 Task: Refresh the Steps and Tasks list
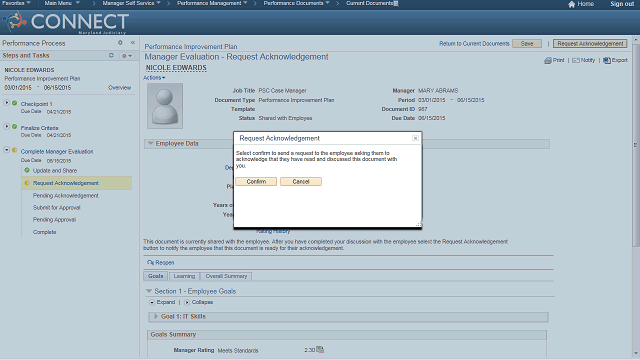[111, 55]
